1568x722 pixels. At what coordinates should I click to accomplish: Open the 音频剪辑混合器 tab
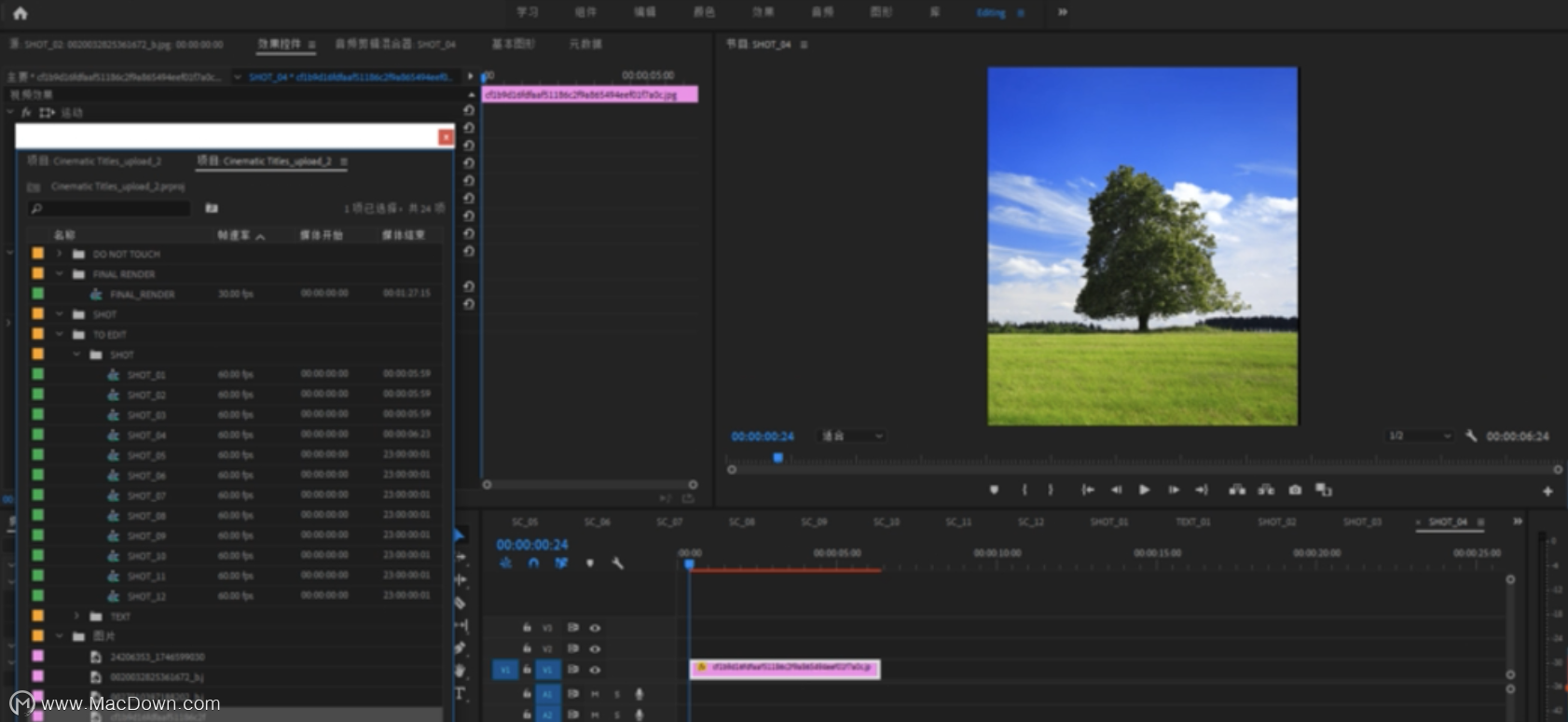(395, 44)
